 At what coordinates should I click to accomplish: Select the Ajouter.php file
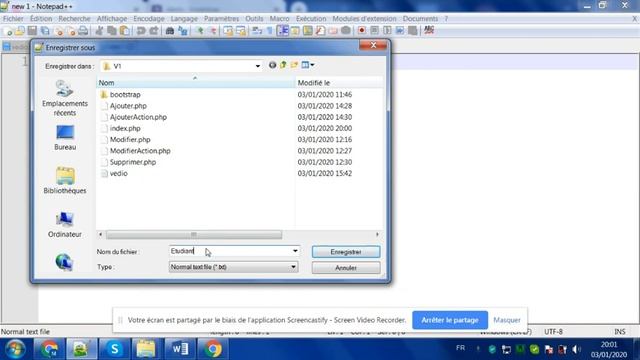click(128, 106)
